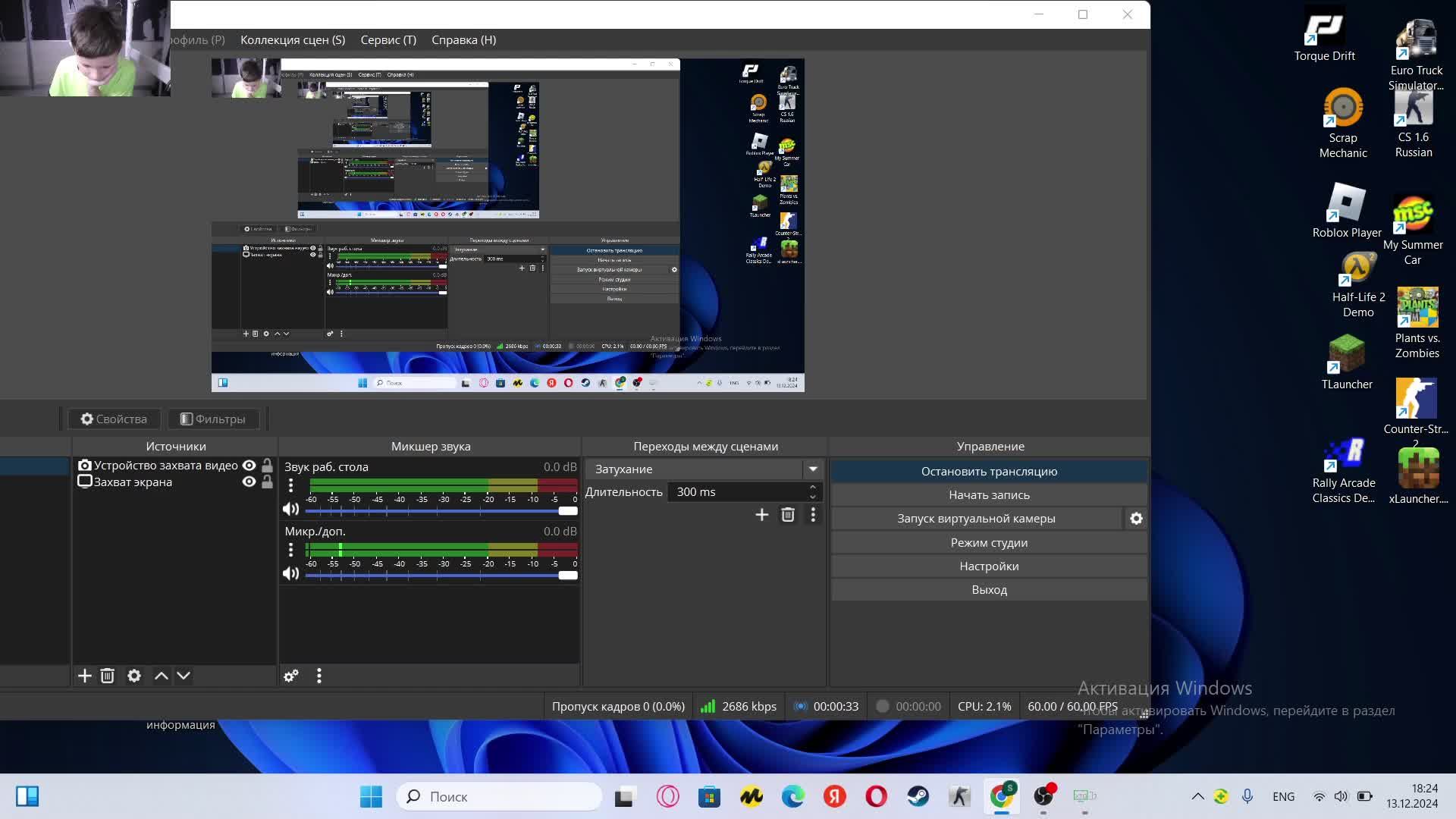Adjust Desktop Audio volume slider
Screen dimensions: 1456x819
(441, 511)
